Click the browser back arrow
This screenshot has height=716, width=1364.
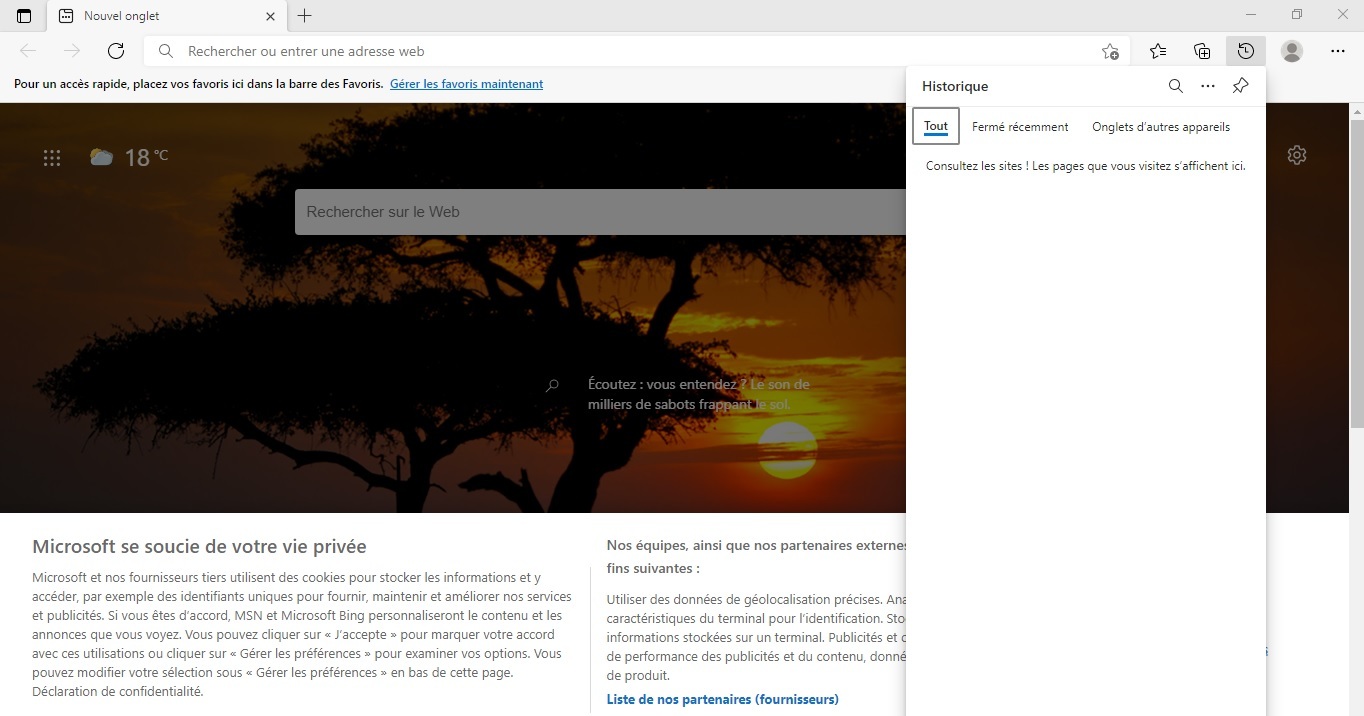pos(28,51)
